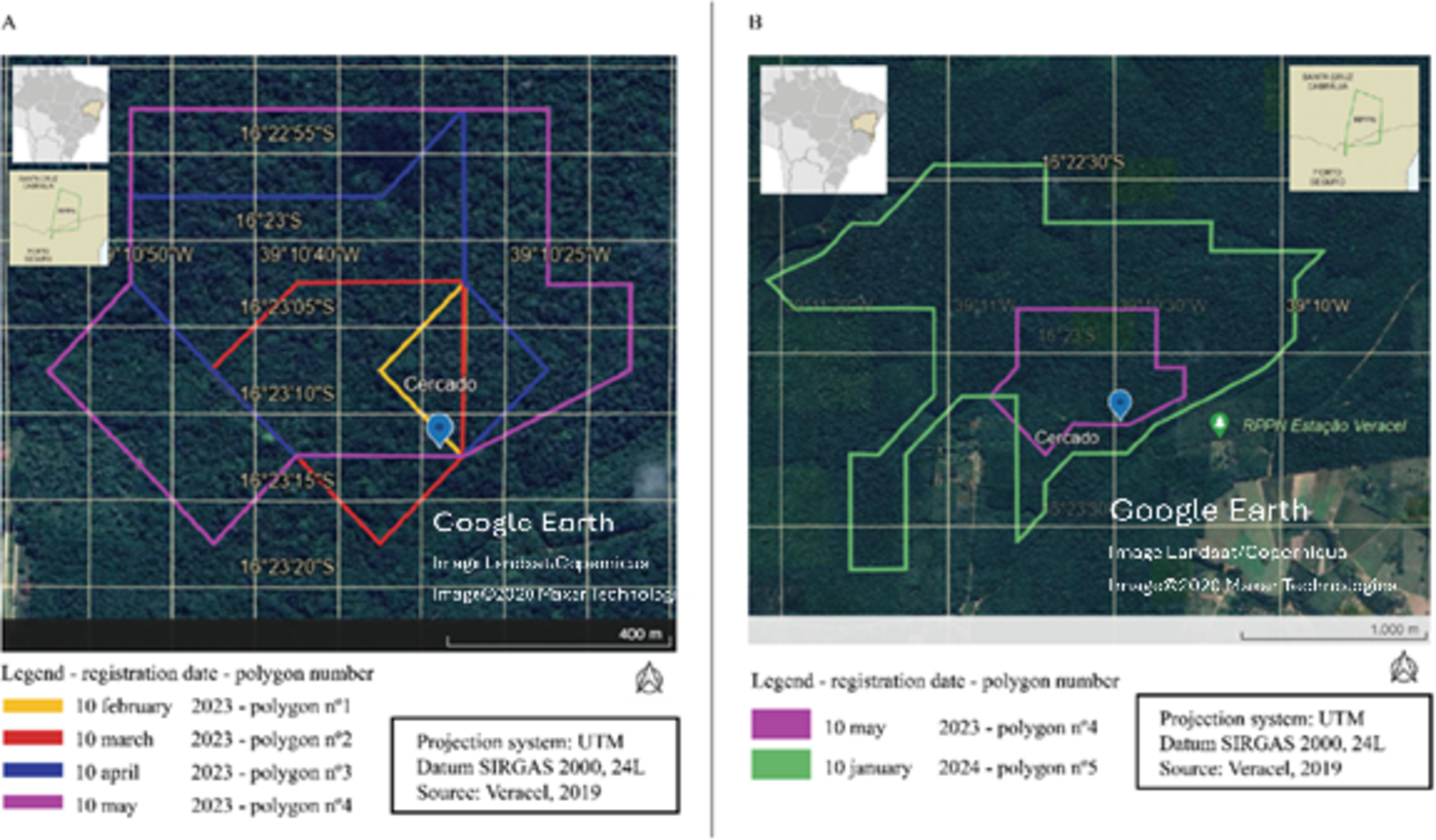Open the beige locality inset in map A
Viewport: 1436px width, 840px height.
pos(56,218)
